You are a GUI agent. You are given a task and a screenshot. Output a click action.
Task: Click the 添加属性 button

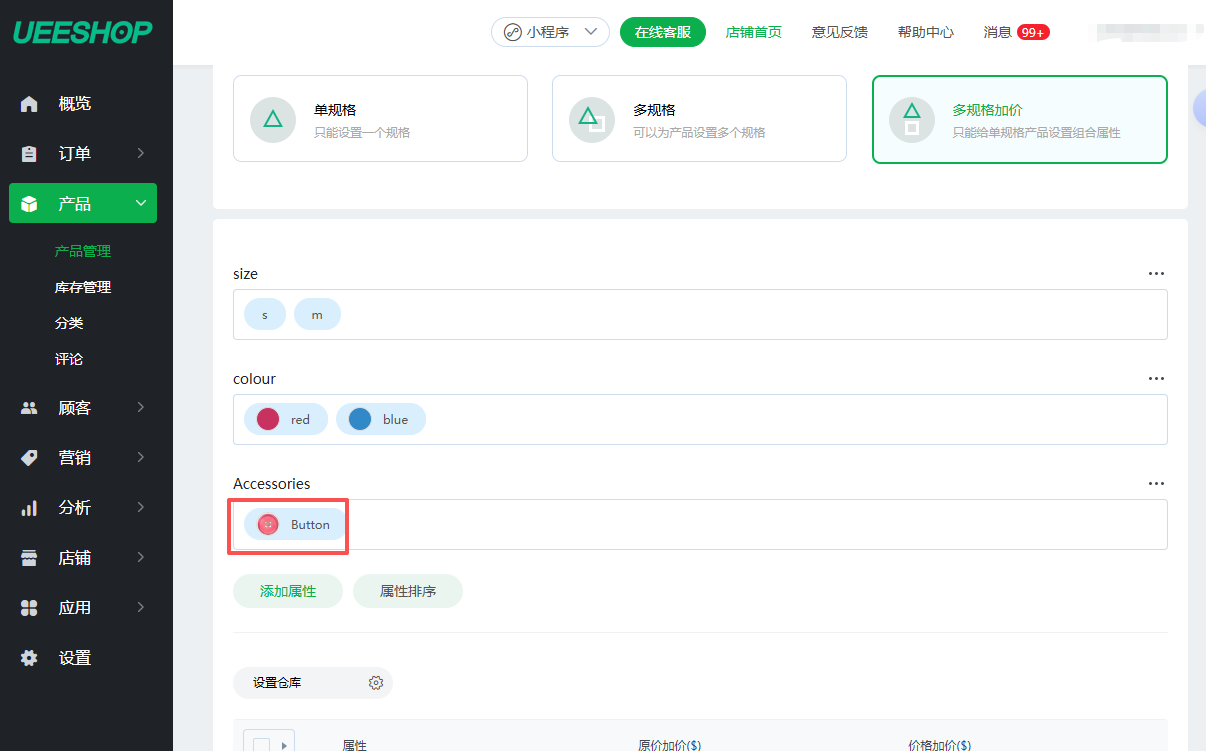pyautogui.click(x=288, y=592)
